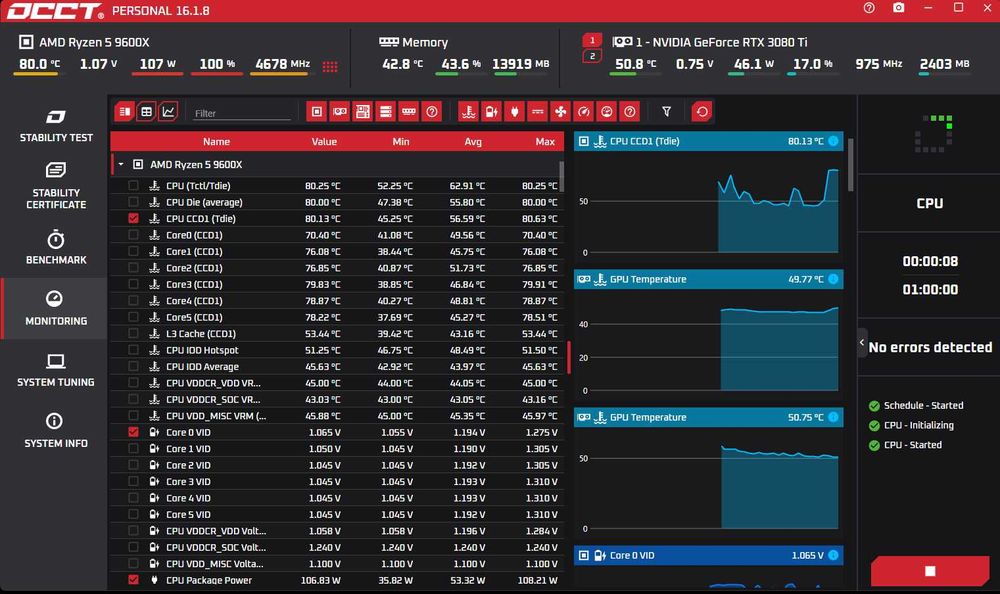1000x594 pixels.
Task: Select the Monitoring section
Action: pos(55,308)
